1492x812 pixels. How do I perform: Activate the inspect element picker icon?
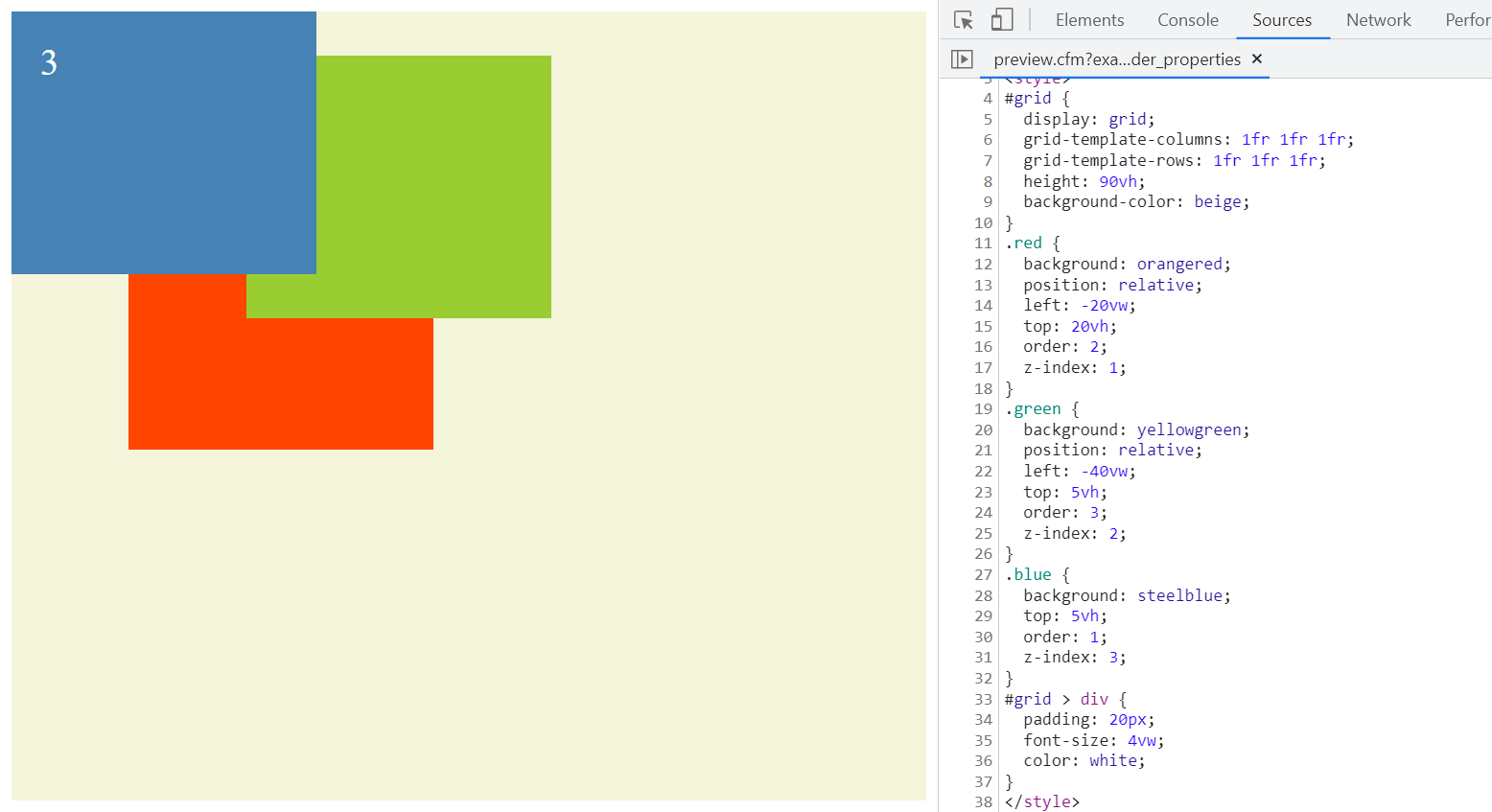tap(964, 20)
